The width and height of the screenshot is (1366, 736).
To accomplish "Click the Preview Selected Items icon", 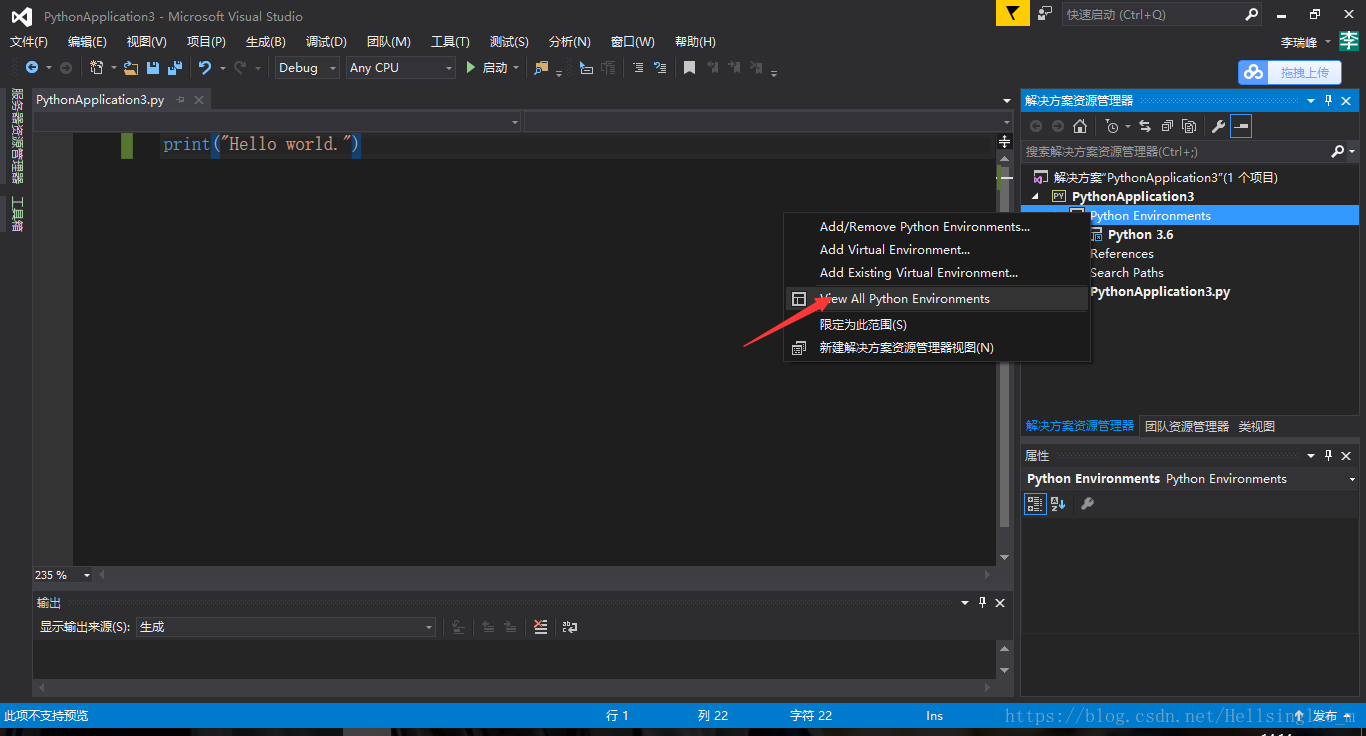I will point(1241,126).
